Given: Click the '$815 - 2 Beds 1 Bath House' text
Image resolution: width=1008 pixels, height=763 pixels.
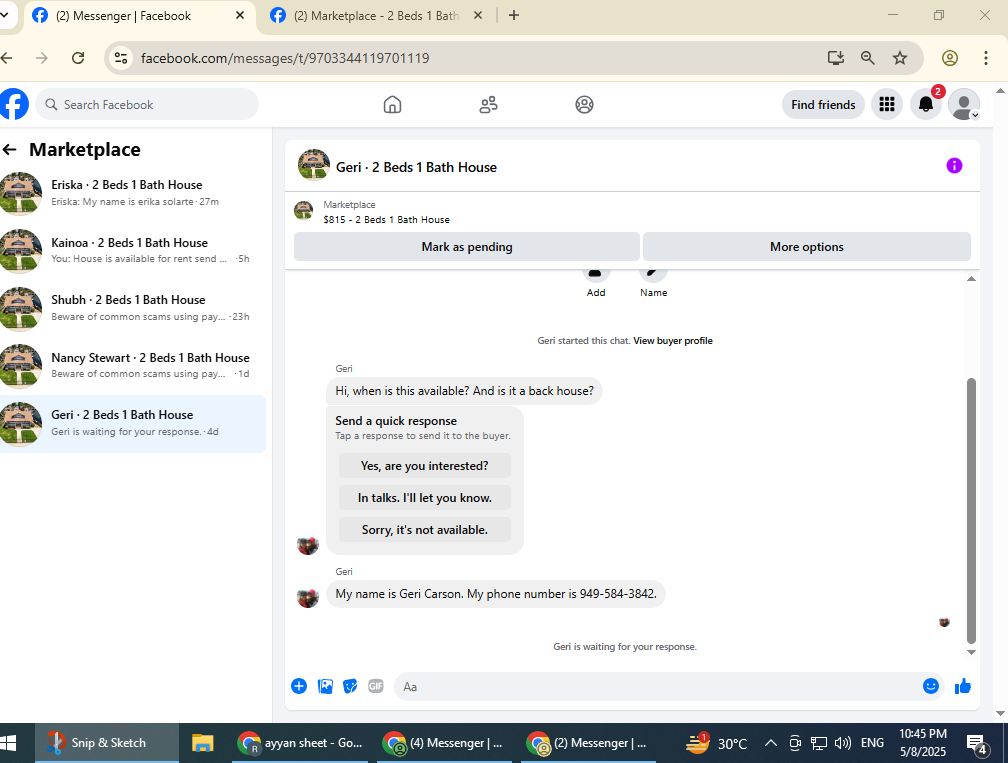Looking at the screenshot, I should 386,220.
